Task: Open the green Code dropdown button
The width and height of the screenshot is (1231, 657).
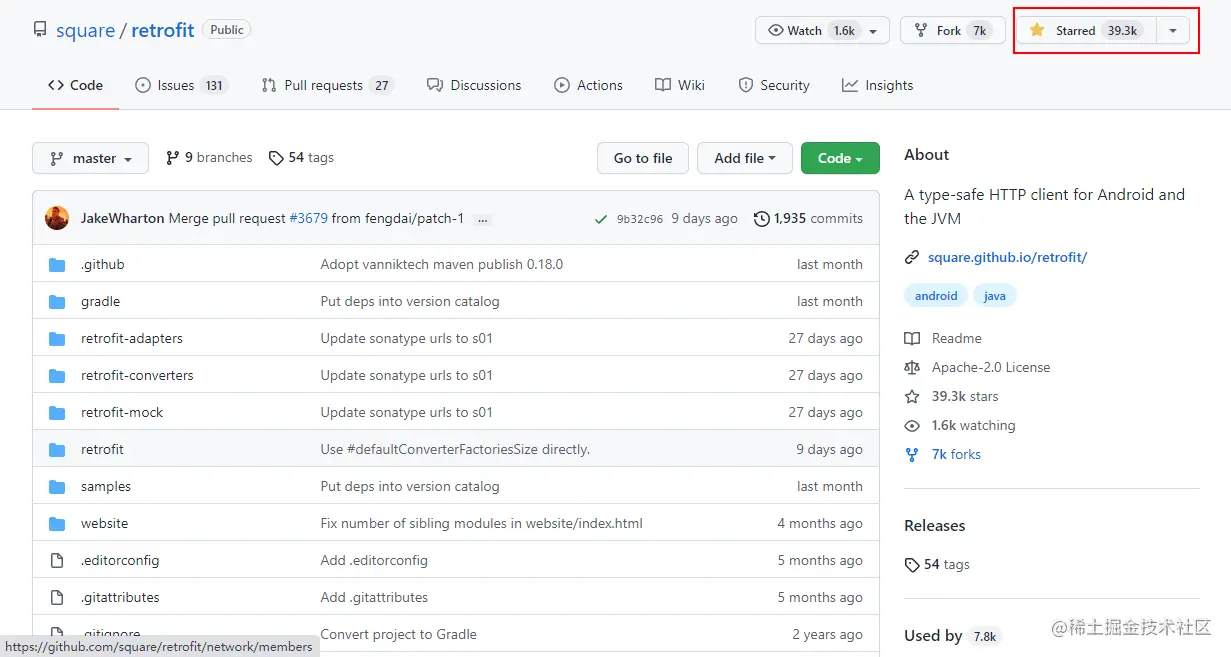Action: 840,158
